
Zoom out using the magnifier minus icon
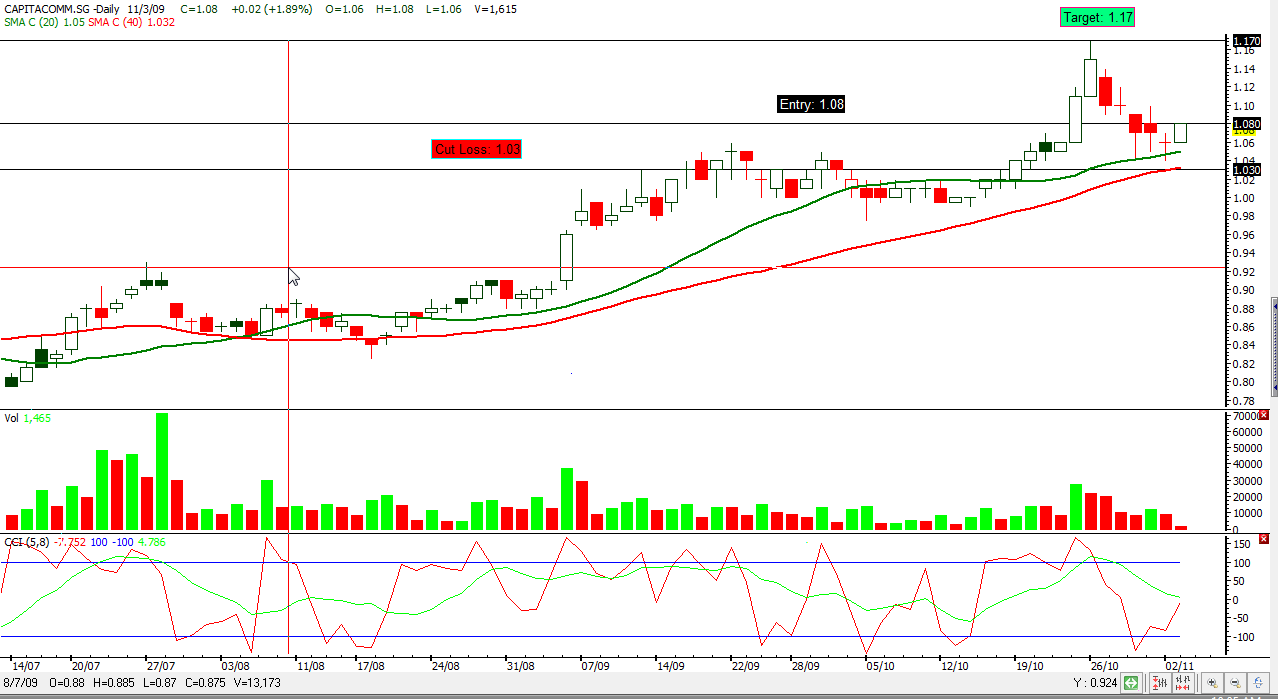(1235, 683)
